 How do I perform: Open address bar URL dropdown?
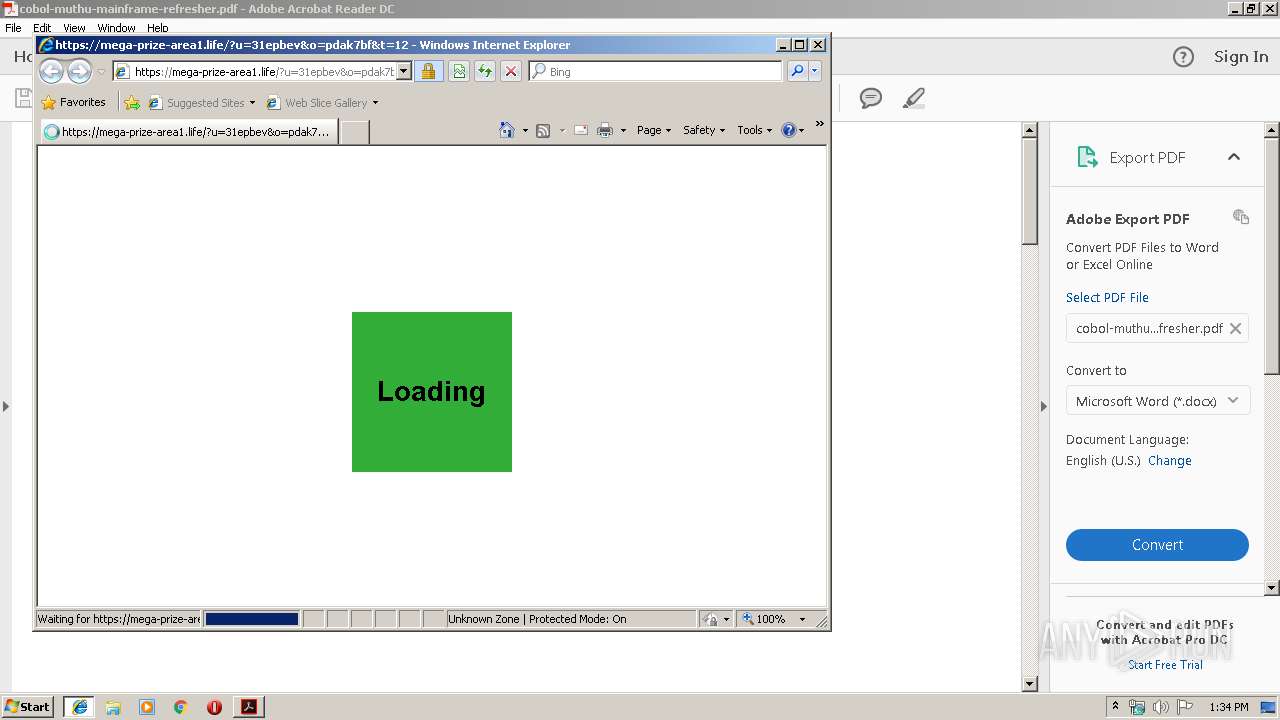[404, 71]
